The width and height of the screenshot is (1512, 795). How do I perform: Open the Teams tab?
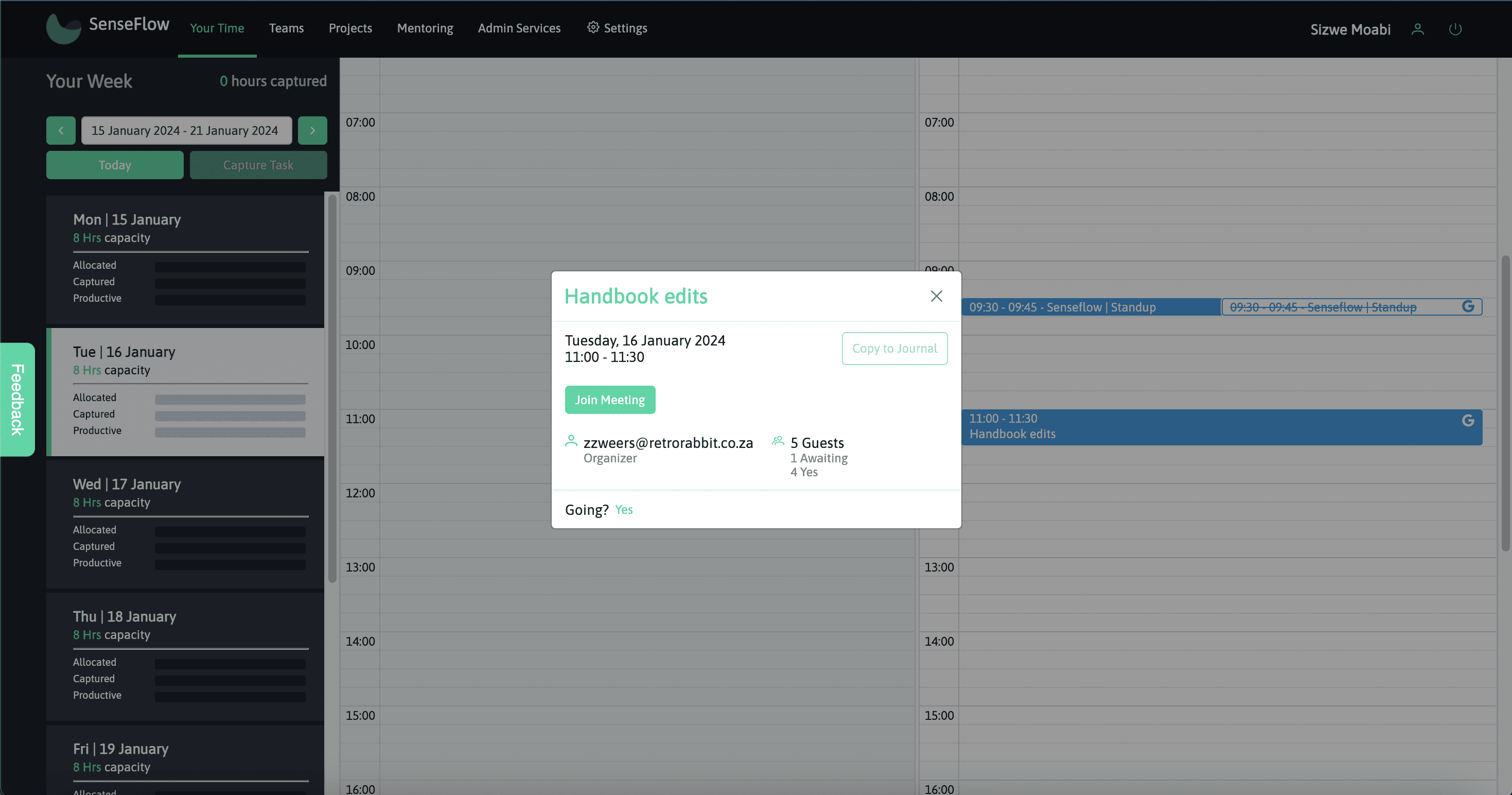pyautogui.click(x=287, y=28)
